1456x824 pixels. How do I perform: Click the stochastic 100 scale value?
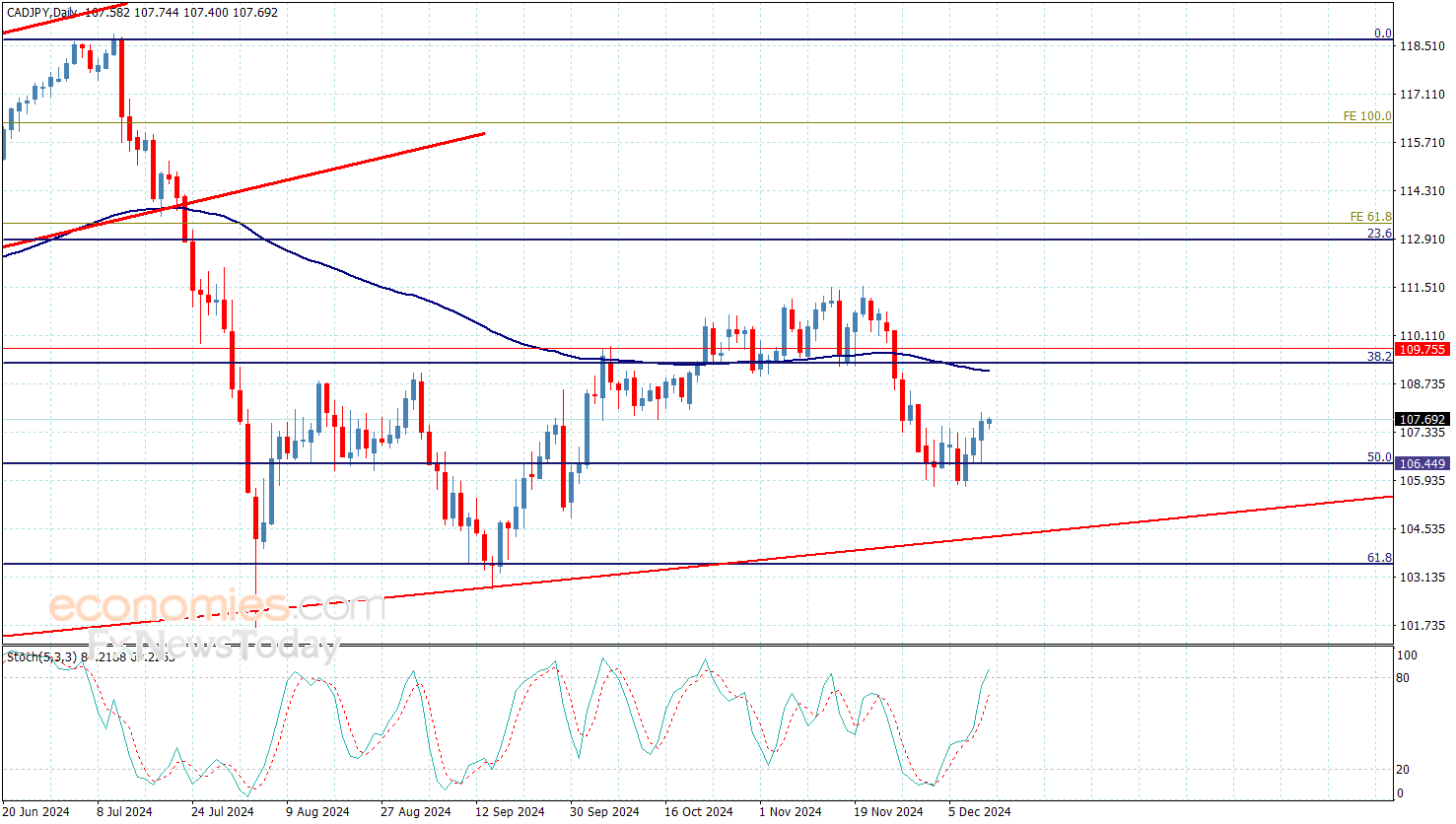[x=1407, y=655]
